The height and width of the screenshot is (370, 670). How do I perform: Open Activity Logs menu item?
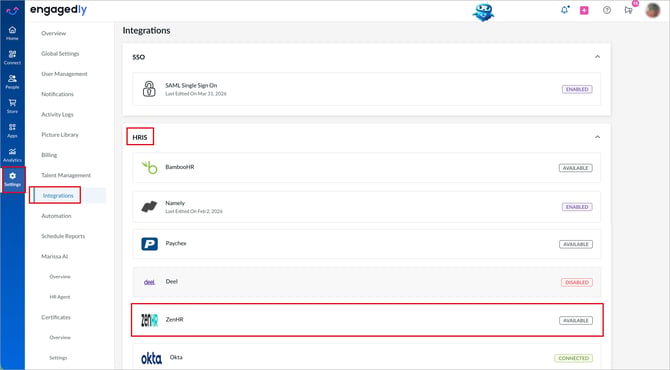57,115
